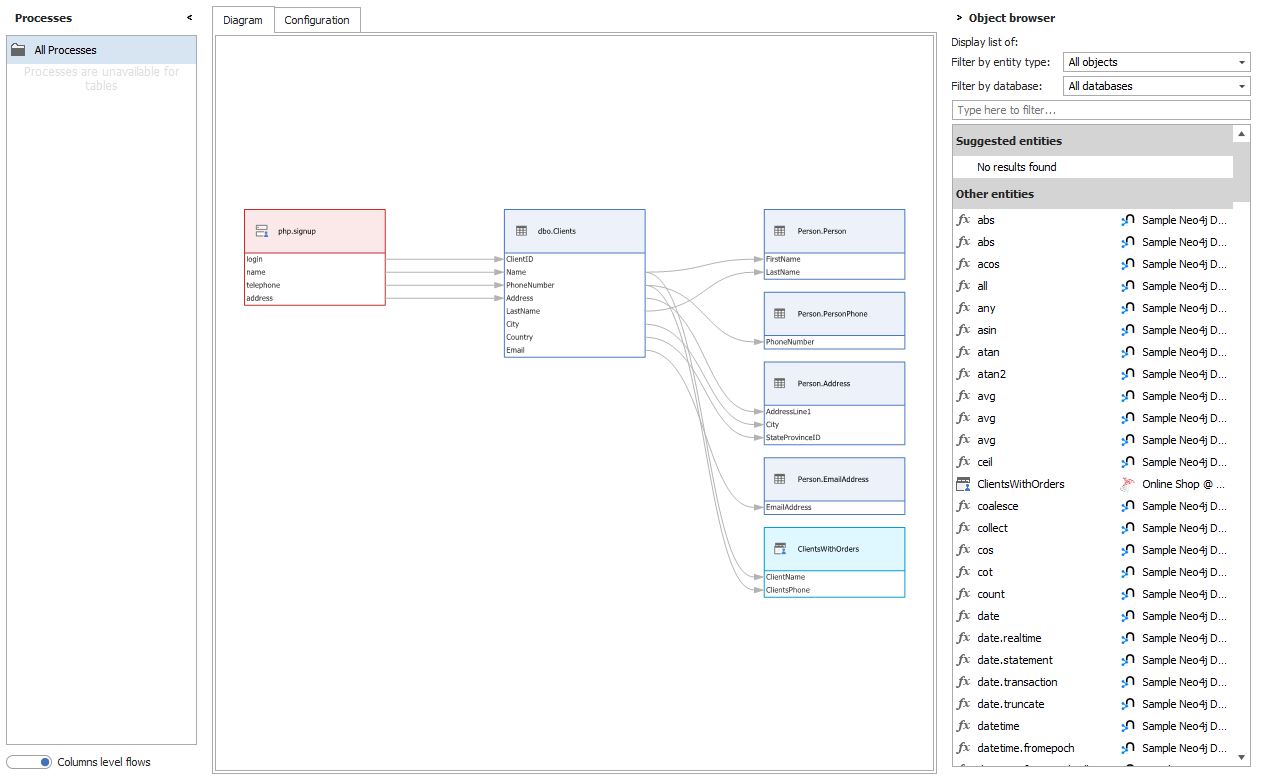Select the Diagram tab
Image resolution: width=1261 pixels, height=781 pixels.
(243, 20)
